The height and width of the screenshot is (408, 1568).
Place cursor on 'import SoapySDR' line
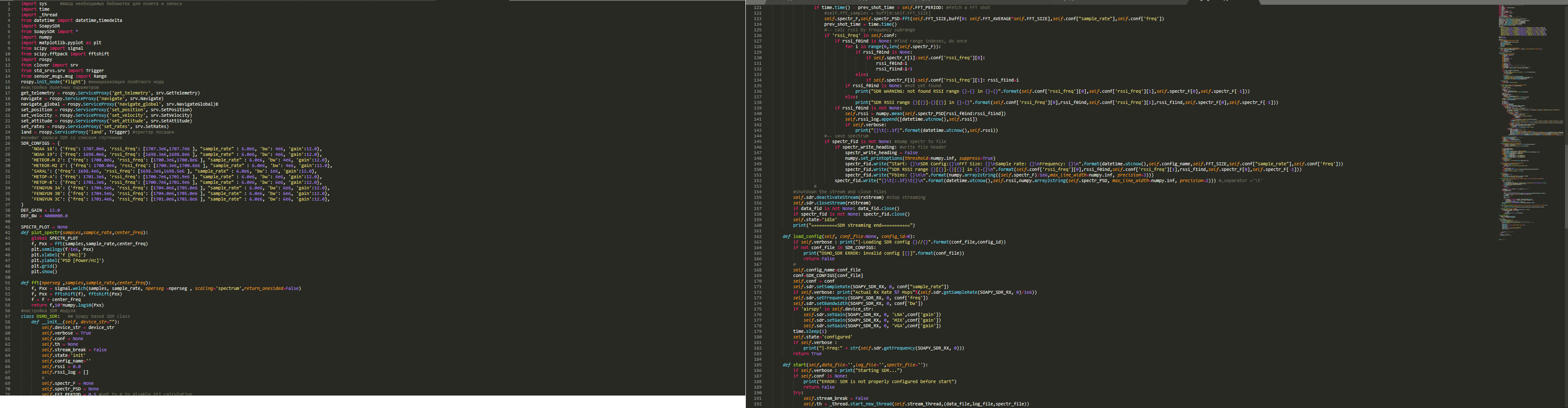click(x=40, y=26)
